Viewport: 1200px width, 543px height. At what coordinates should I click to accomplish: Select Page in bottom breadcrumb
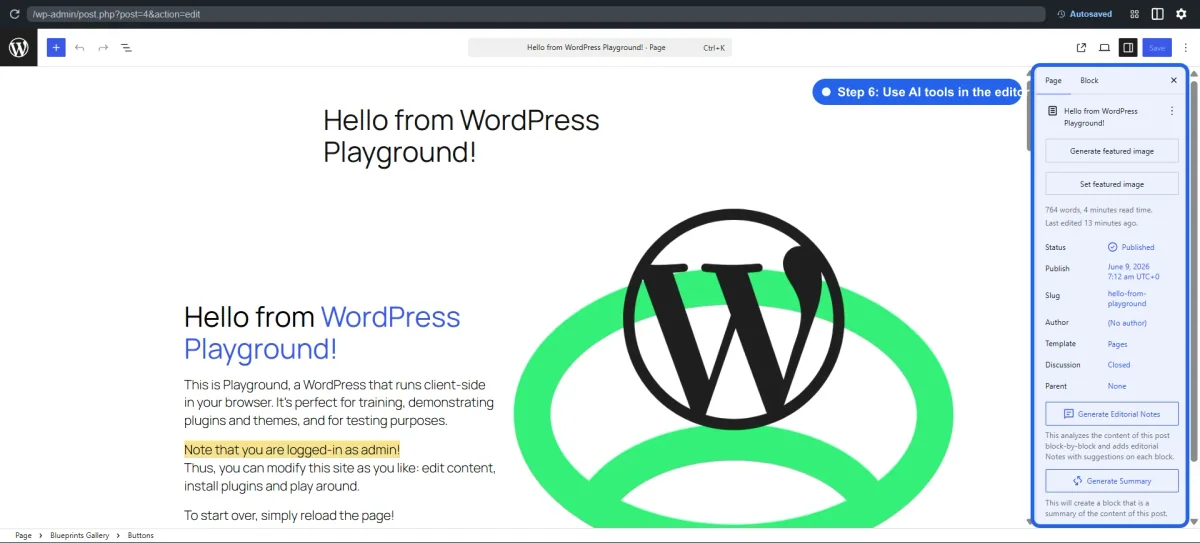pyautogui.click(x=23, y=535)
